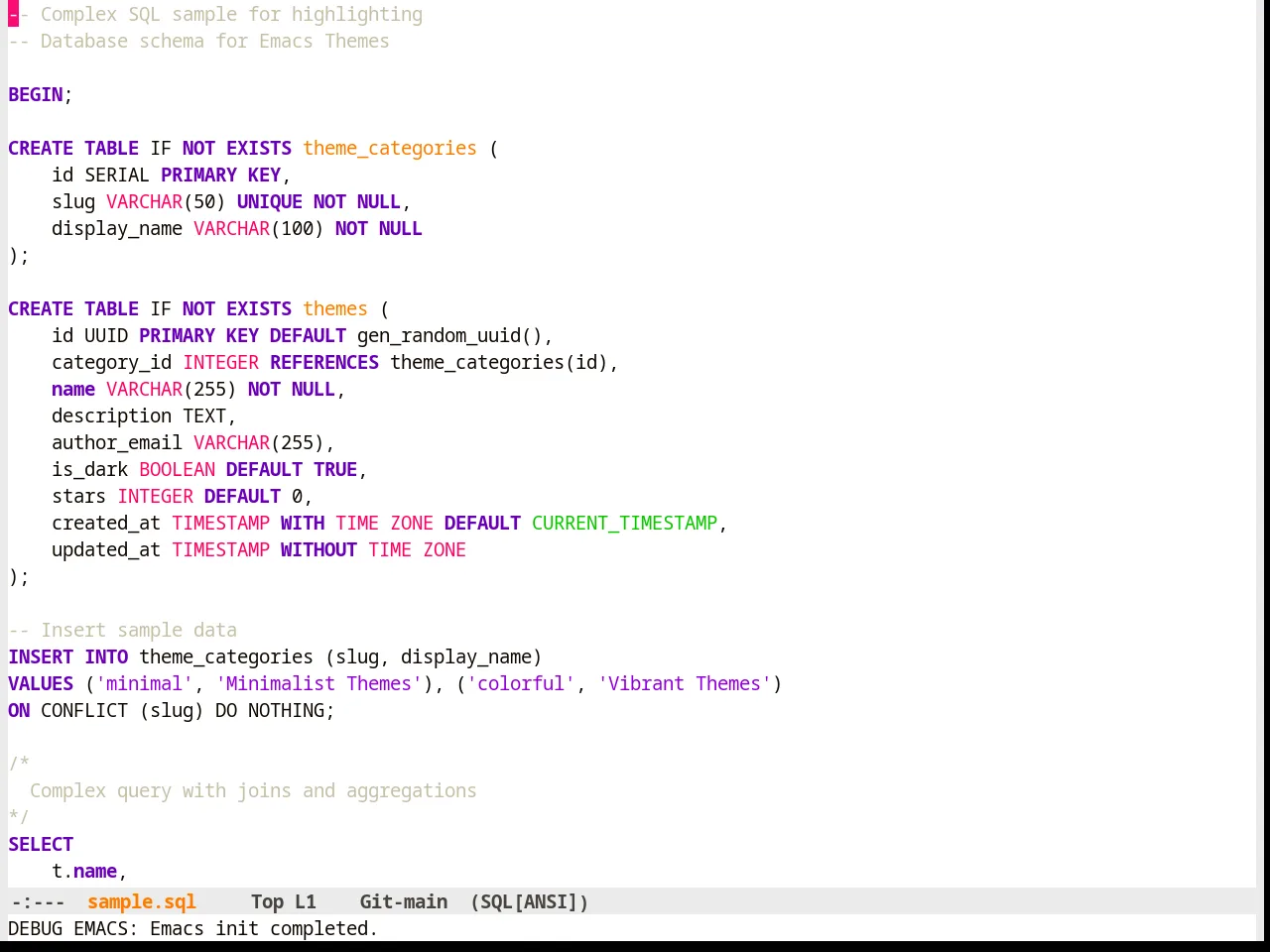Click INSERT keyword
Viewport: 1270px width, 952px height.
(x=41, y=656)
